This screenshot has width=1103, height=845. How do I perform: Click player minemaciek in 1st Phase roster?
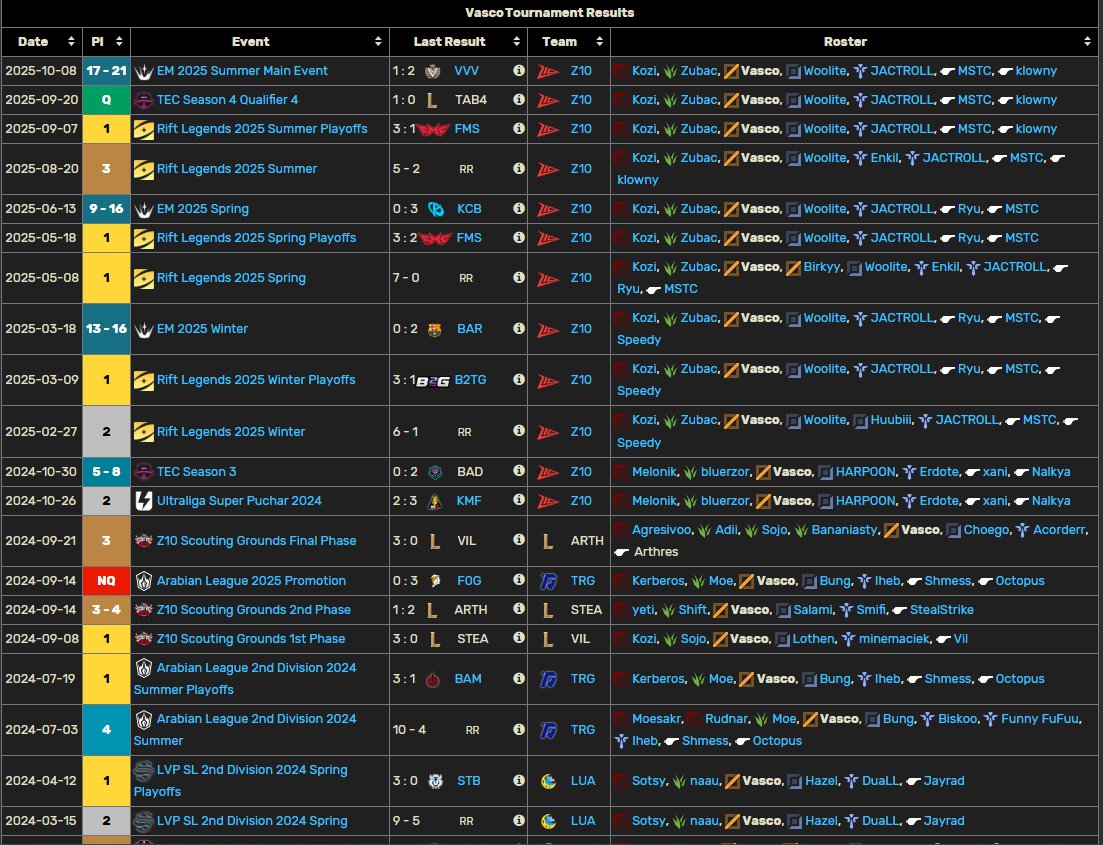tap(894, 638)
